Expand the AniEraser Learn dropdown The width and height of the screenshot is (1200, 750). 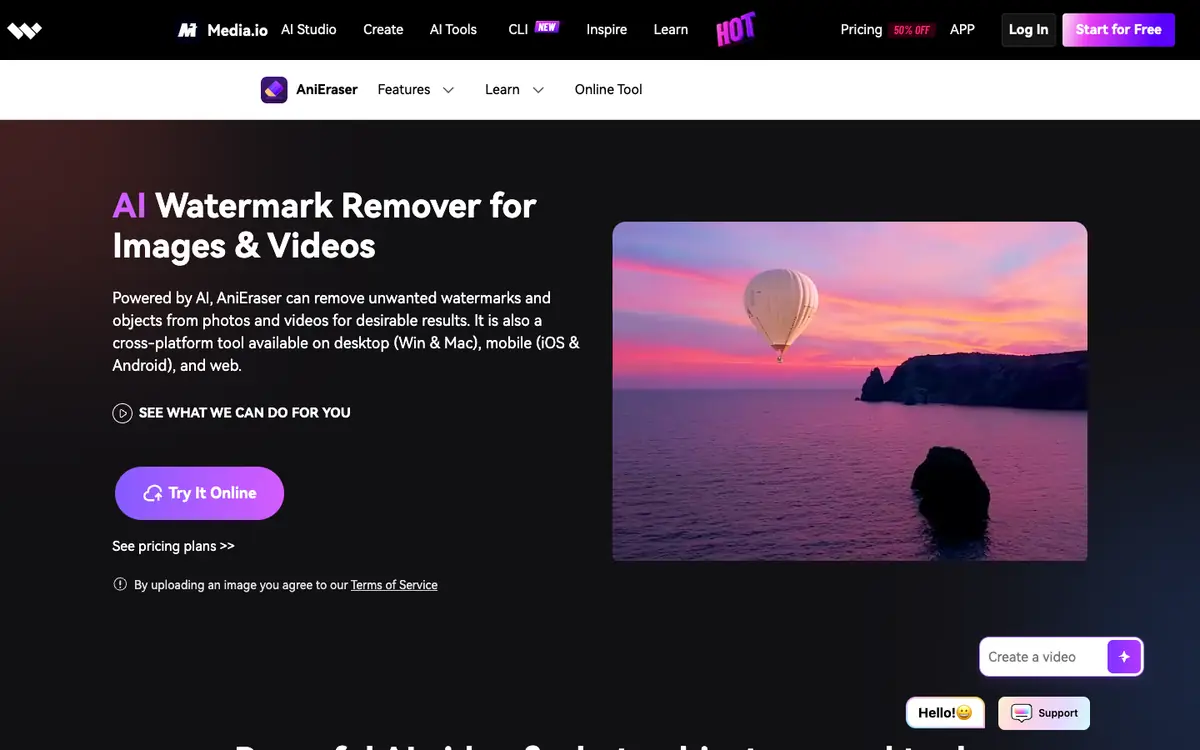click(515, 90)
